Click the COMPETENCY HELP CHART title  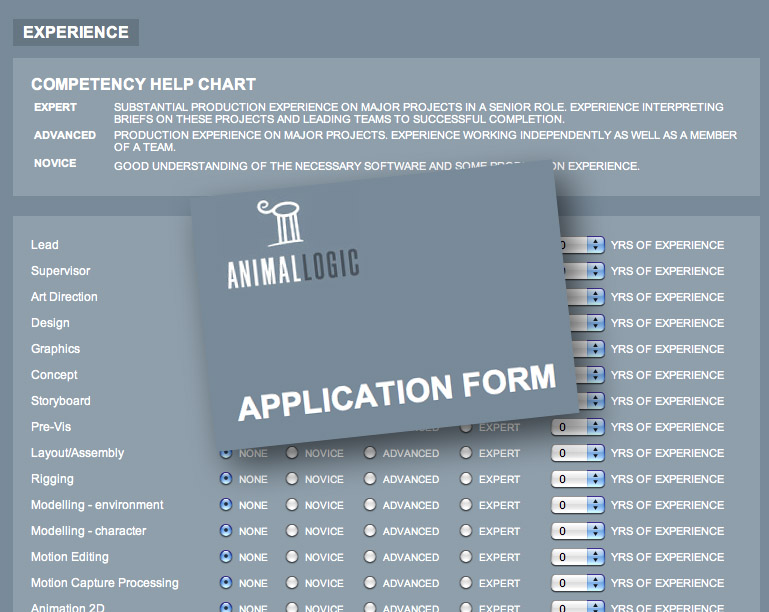click(x=143, y=84)
